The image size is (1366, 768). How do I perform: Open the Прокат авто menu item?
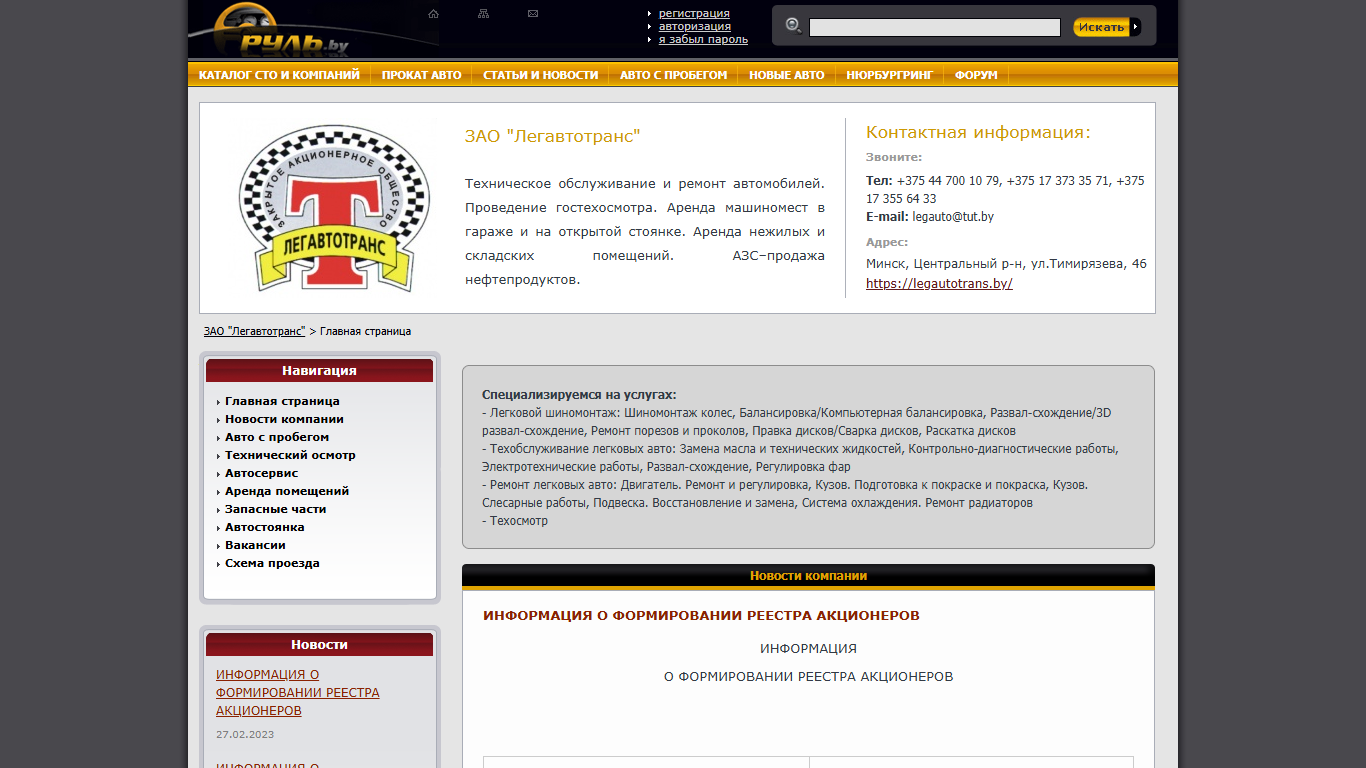tap(421, 75)
